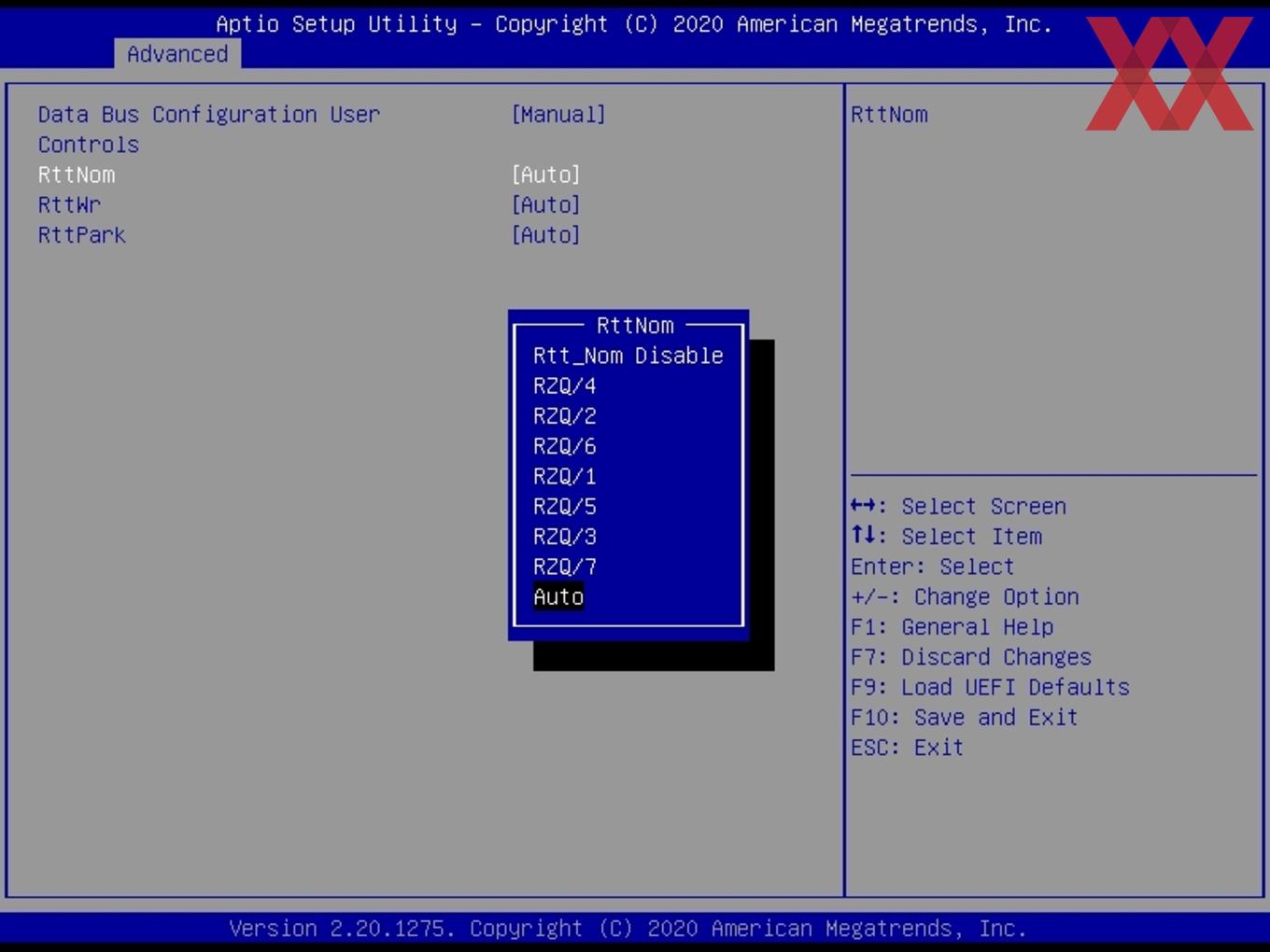The height and width of the screenshot is (952, 1270).
Task: Choose RZQ/5 in the RttNom list
Action: coord(565,507)
